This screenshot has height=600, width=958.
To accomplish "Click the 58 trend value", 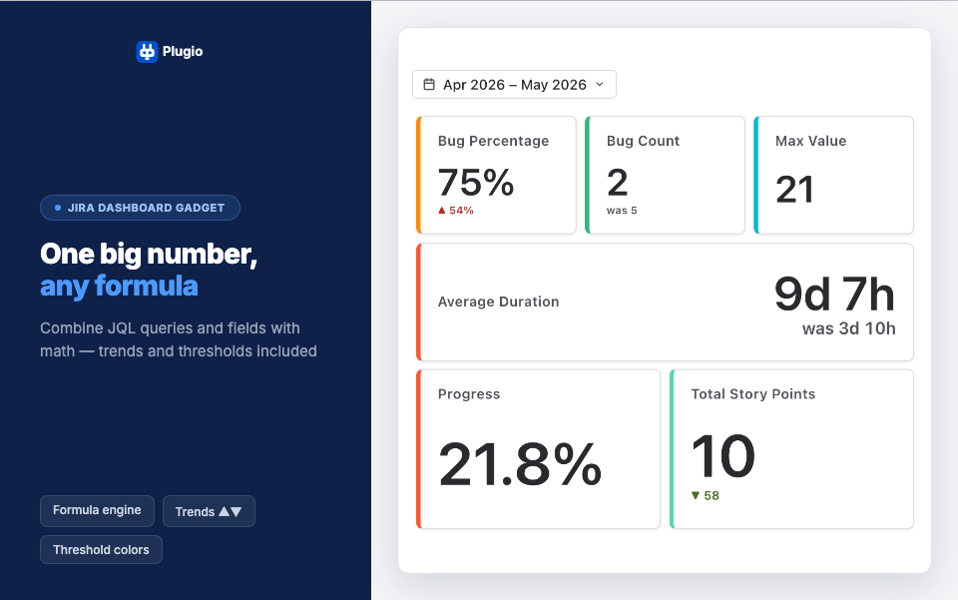I will (711, 496).
